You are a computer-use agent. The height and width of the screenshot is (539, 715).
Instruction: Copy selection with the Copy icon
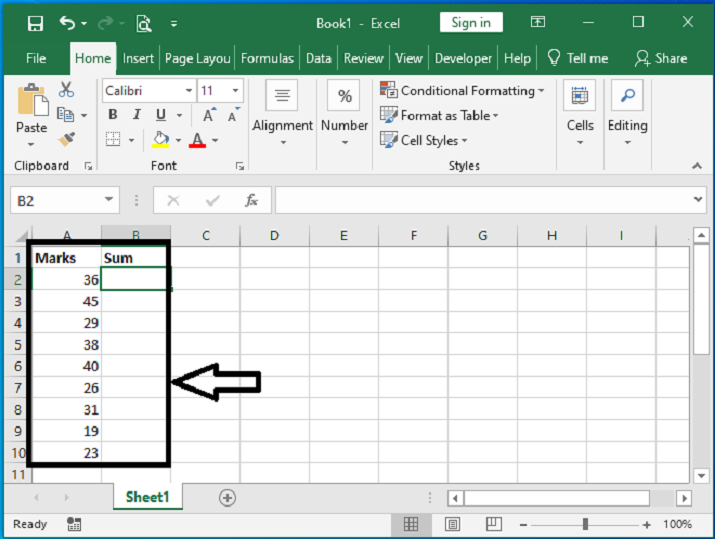coord(65,114)
